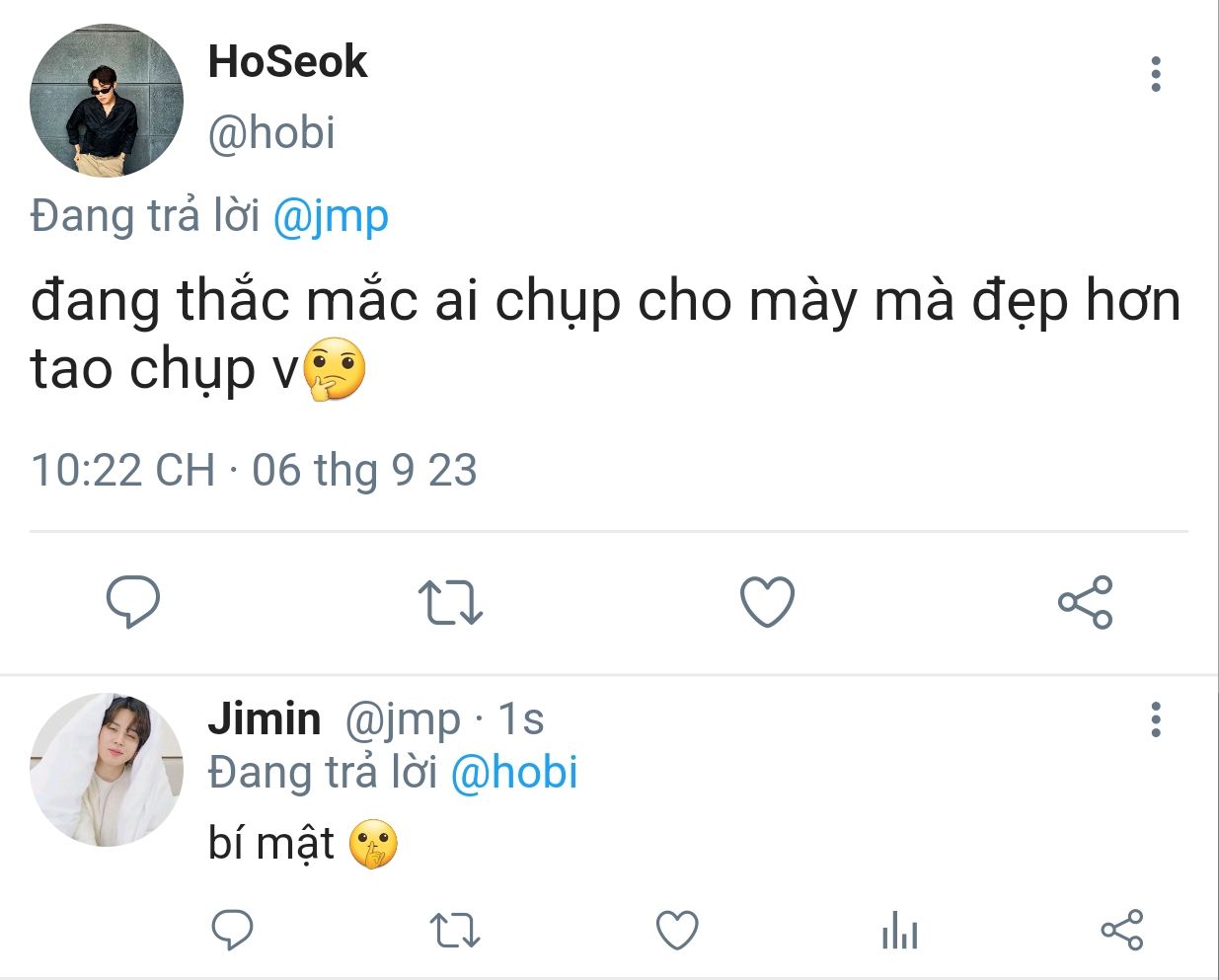
Task: Open three-dot menu on HoSeok's tweet
Action: pyautogui.click(x=1155, y=74)
